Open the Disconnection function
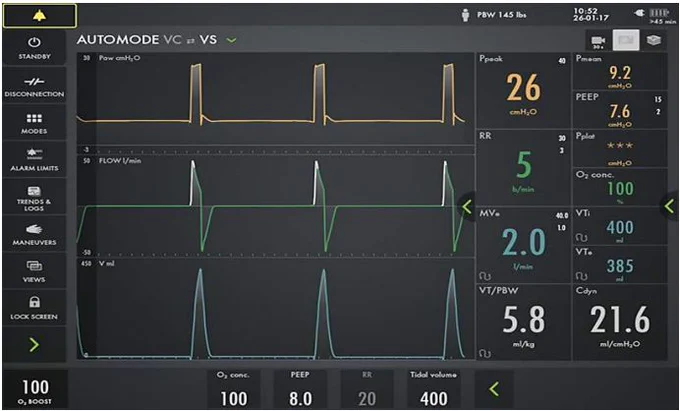The height and width of the screenshot is (411, 680). click(x=34, y=86)
